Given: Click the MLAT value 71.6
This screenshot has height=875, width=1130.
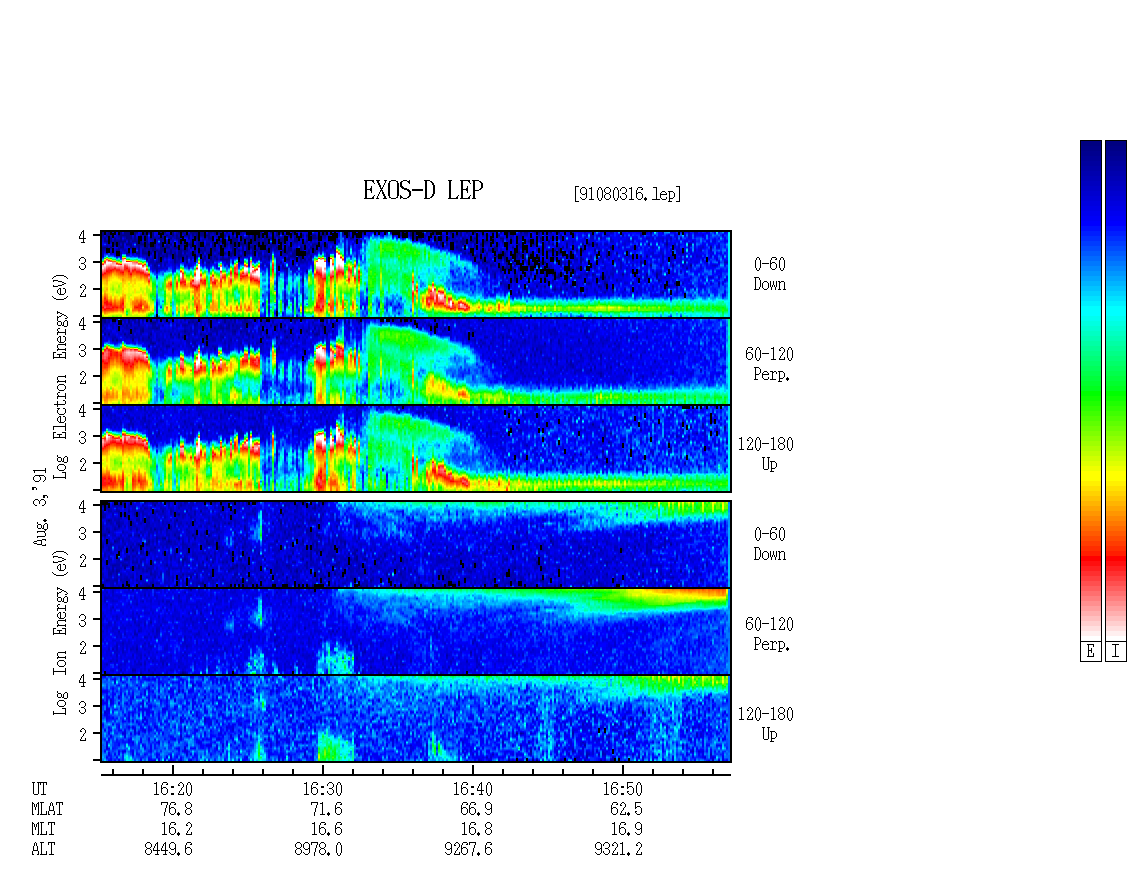Looking at the screenshot, I should 326,809.
